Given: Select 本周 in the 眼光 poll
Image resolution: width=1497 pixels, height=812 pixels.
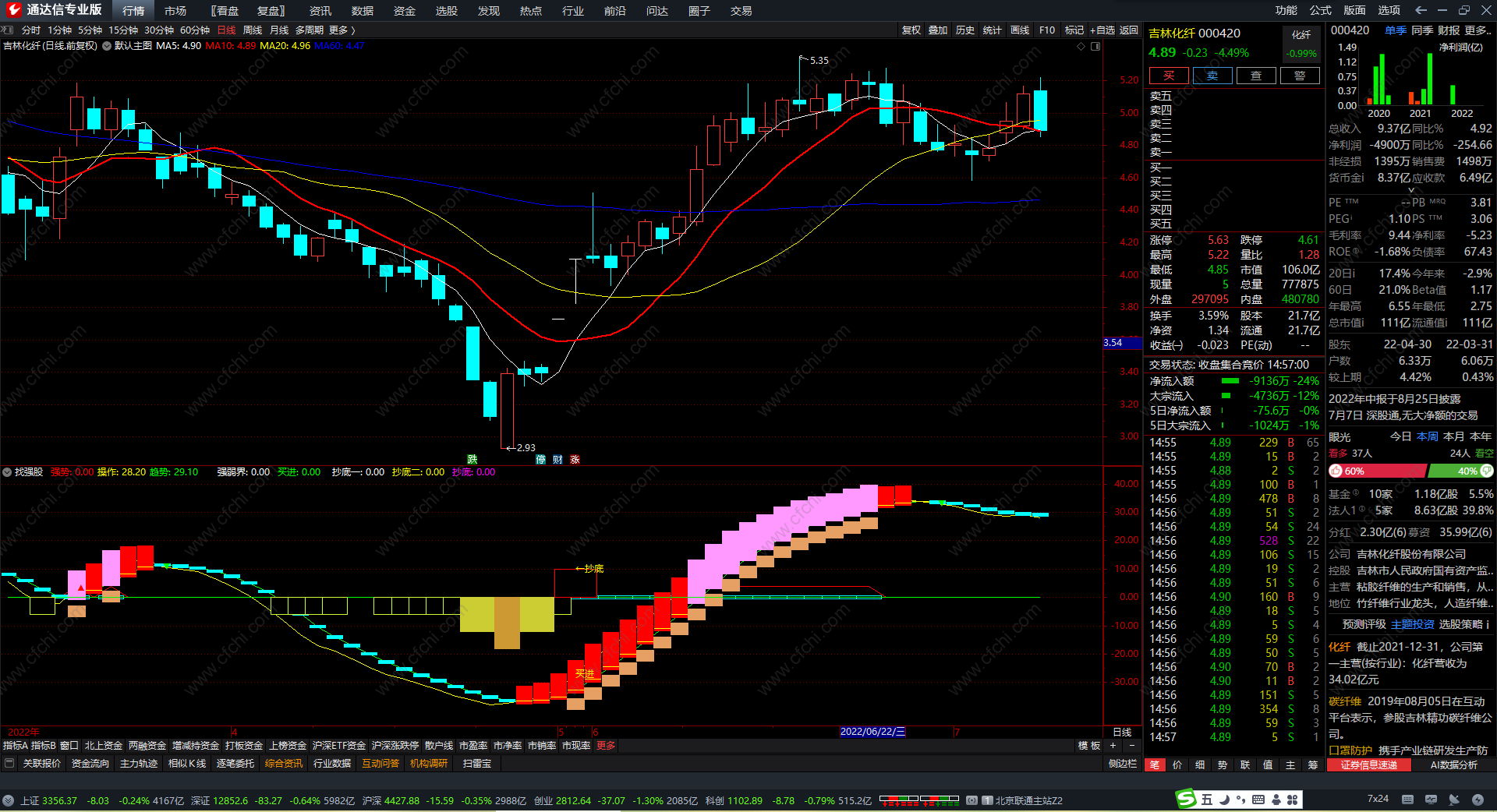Looking at the screenshot, I should (x=1428, y=436).
